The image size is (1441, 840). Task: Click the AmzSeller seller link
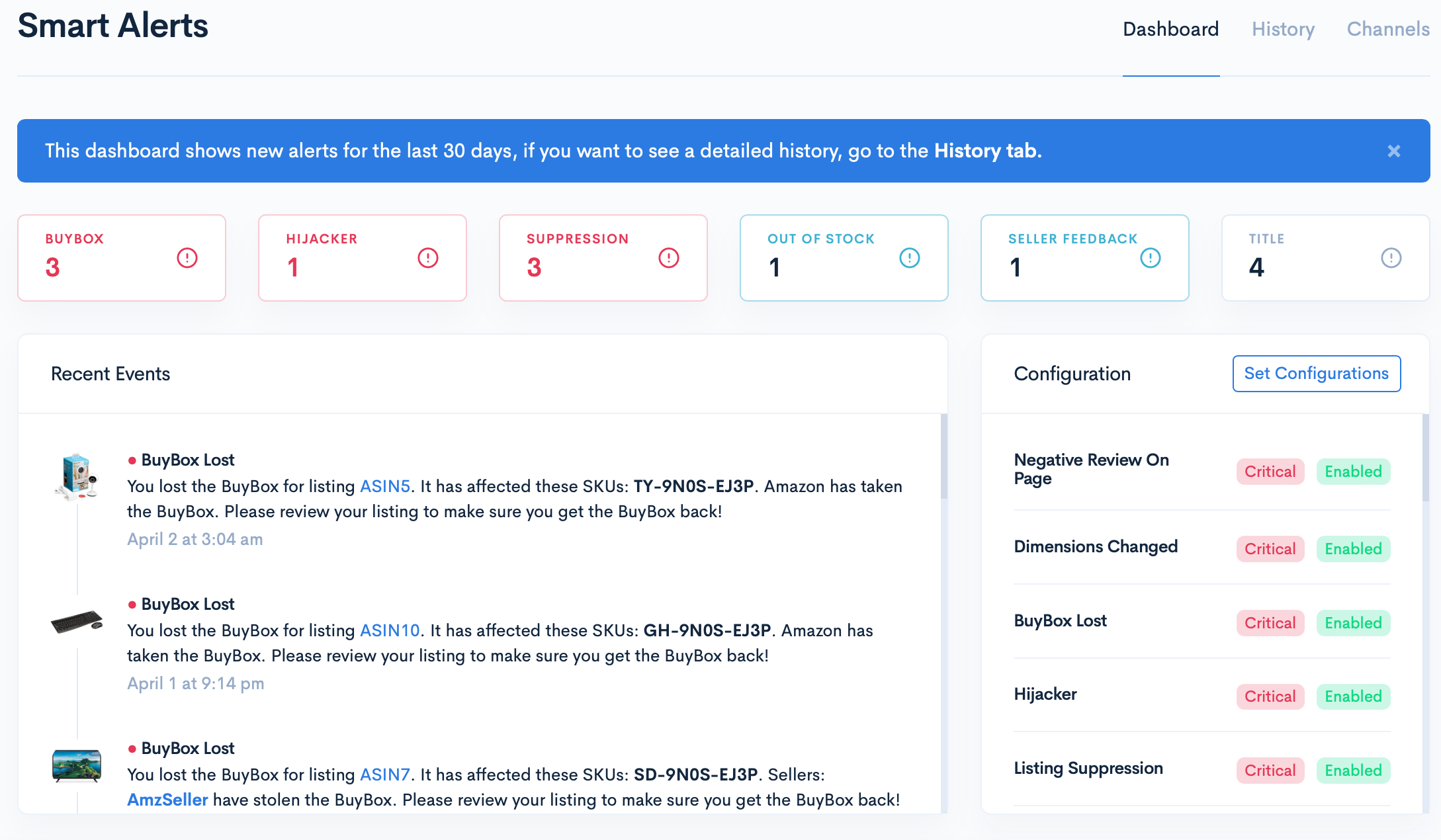pos(167,800)
